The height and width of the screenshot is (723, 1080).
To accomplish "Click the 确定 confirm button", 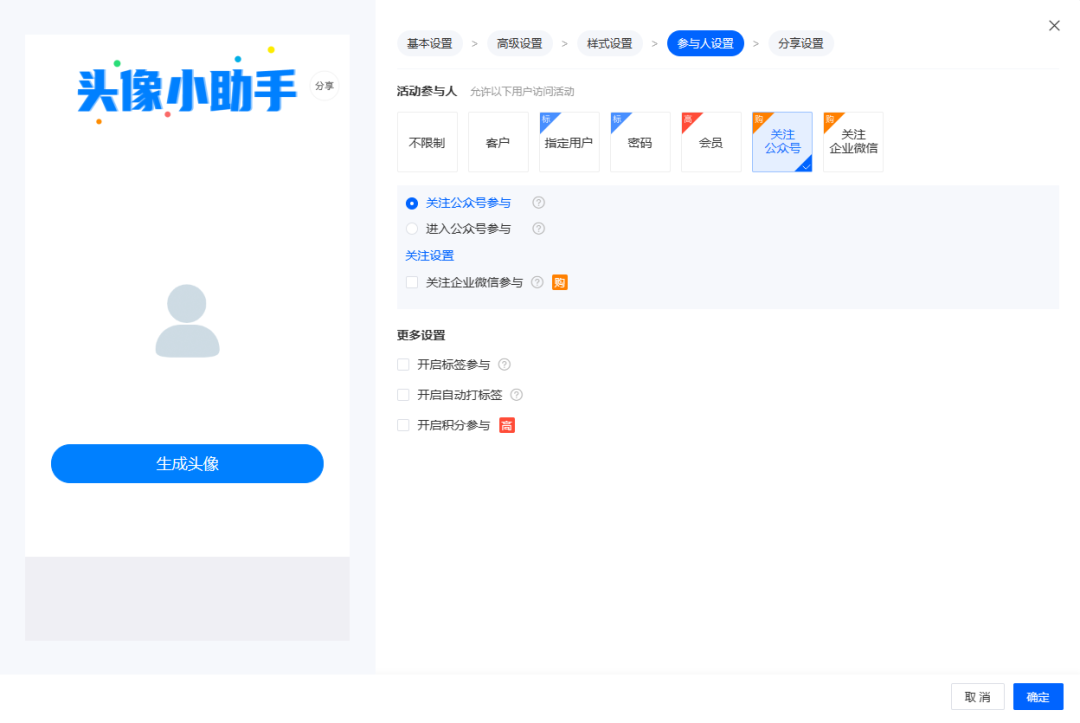I will (1038, 697).
